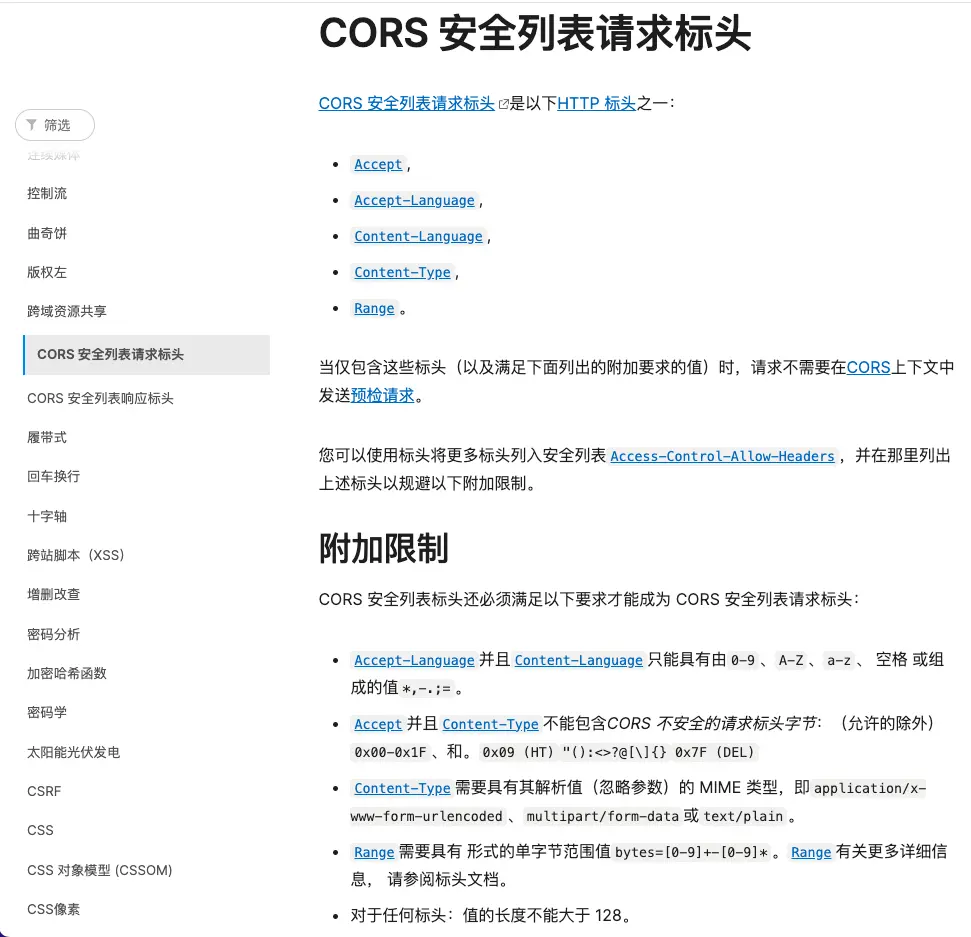This screenshot has height=937, width=971.
Task: Click the code text text/plain
Action: (743, 816)
